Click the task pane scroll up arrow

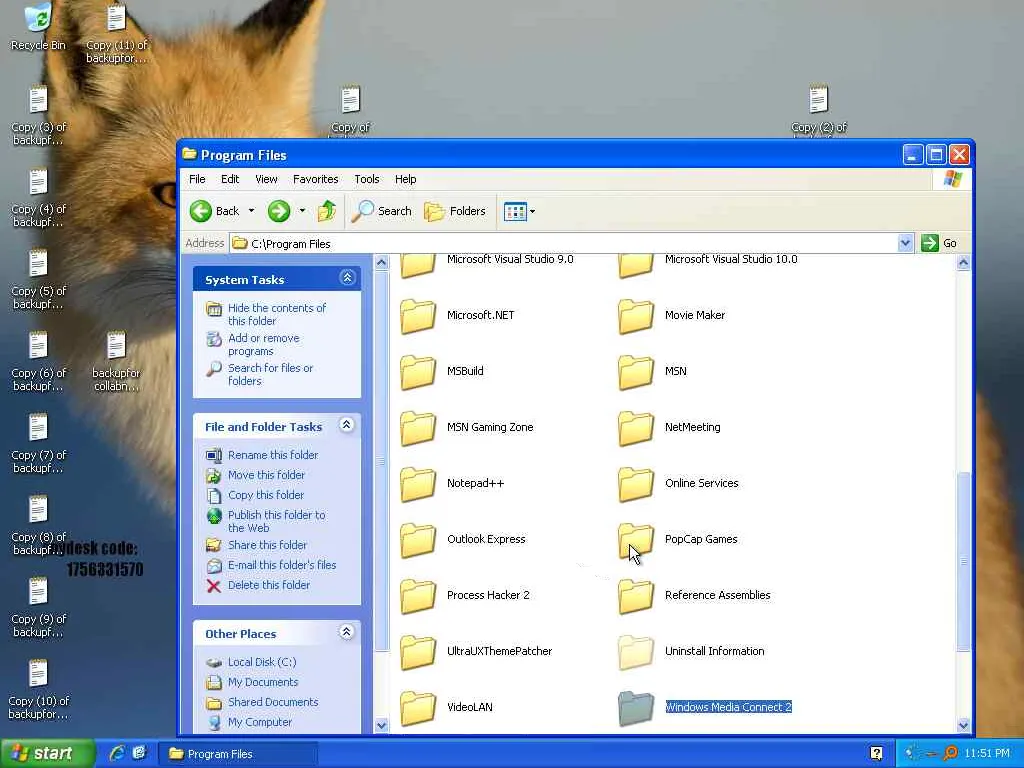381,263
